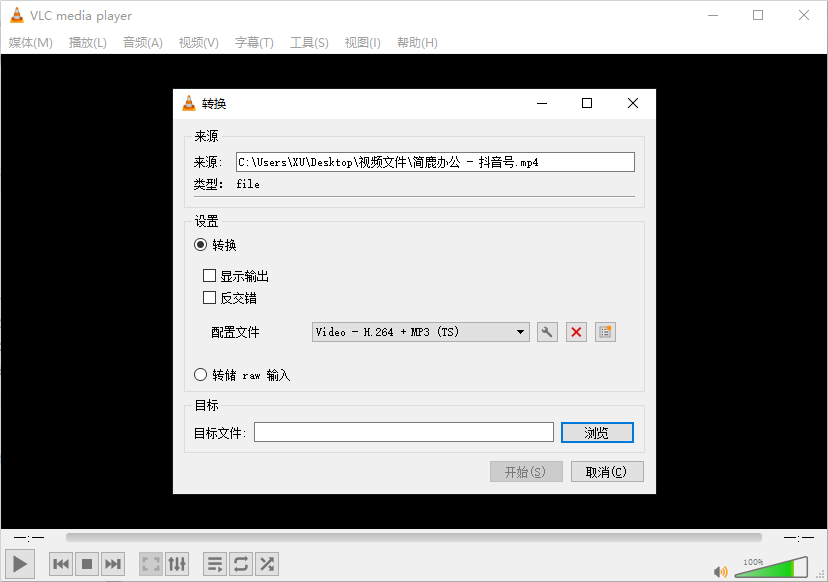Create a new profile using the list icon
Image resolution: width=828 pixels, height=582 pixels.
click(x=604, y=331)
